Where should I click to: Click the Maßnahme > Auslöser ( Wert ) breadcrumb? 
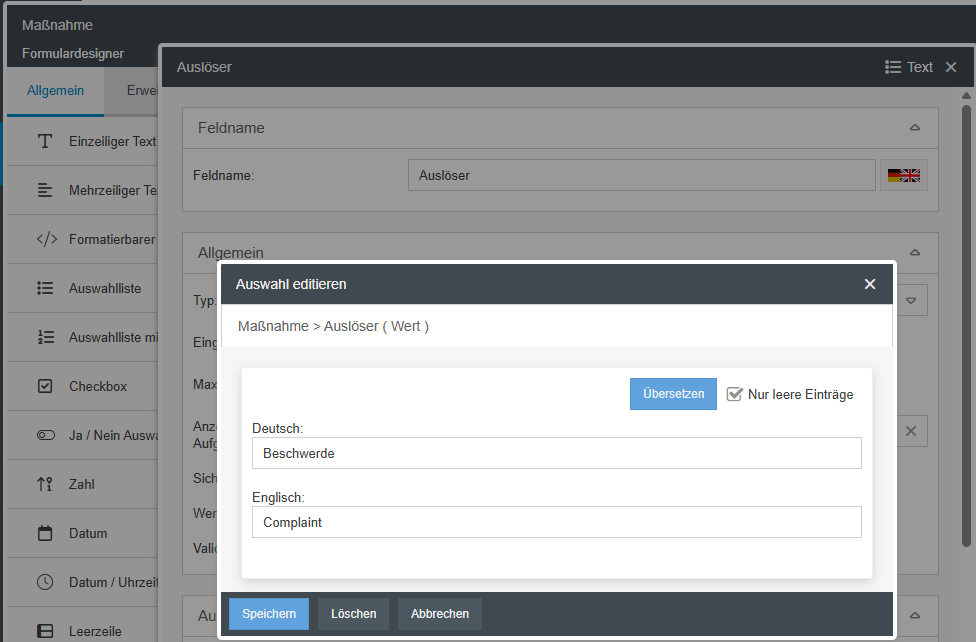333,326
